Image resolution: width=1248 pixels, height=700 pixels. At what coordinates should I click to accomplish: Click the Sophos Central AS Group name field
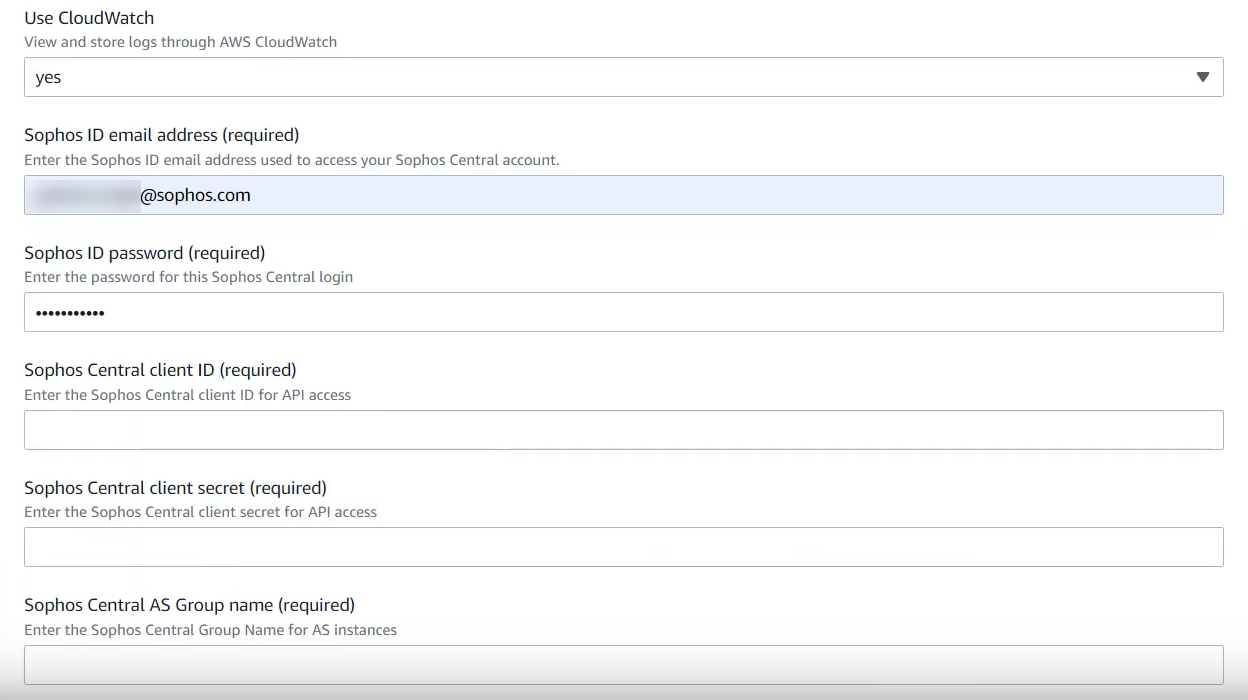[x=623, y=664]
